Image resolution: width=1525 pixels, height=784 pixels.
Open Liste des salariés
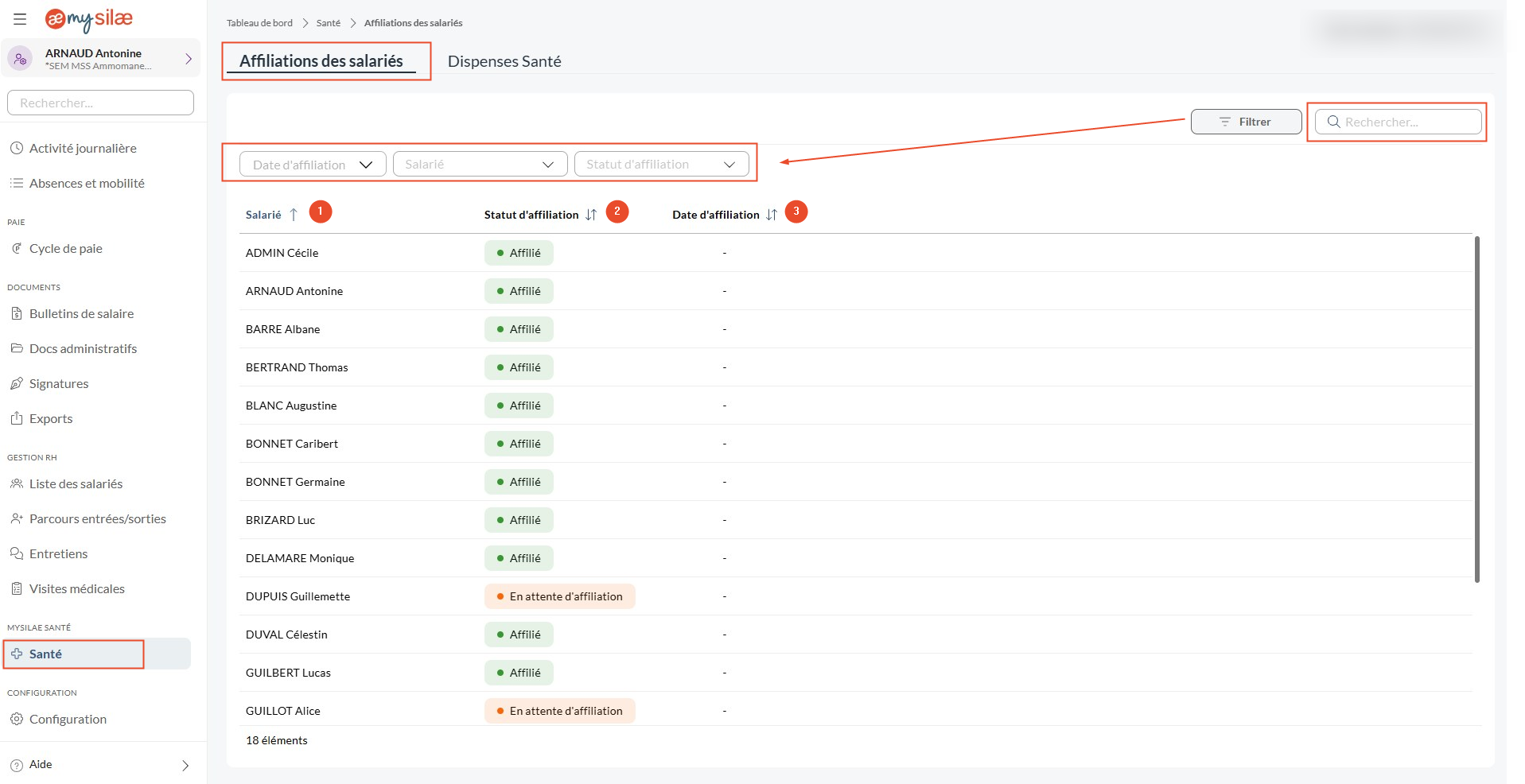76,483
